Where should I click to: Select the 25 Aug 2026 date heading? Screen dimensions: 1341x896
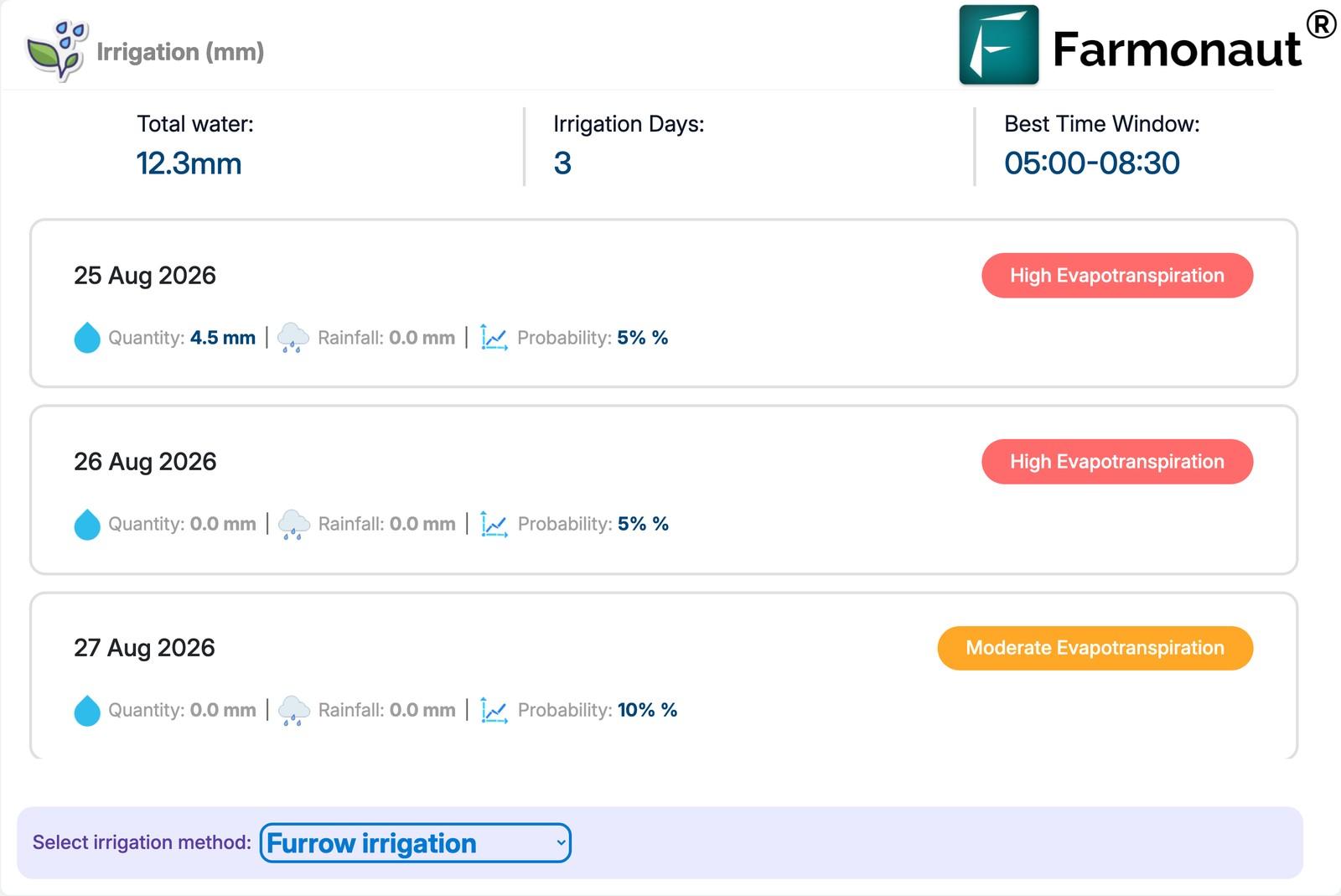pos(145,276)
